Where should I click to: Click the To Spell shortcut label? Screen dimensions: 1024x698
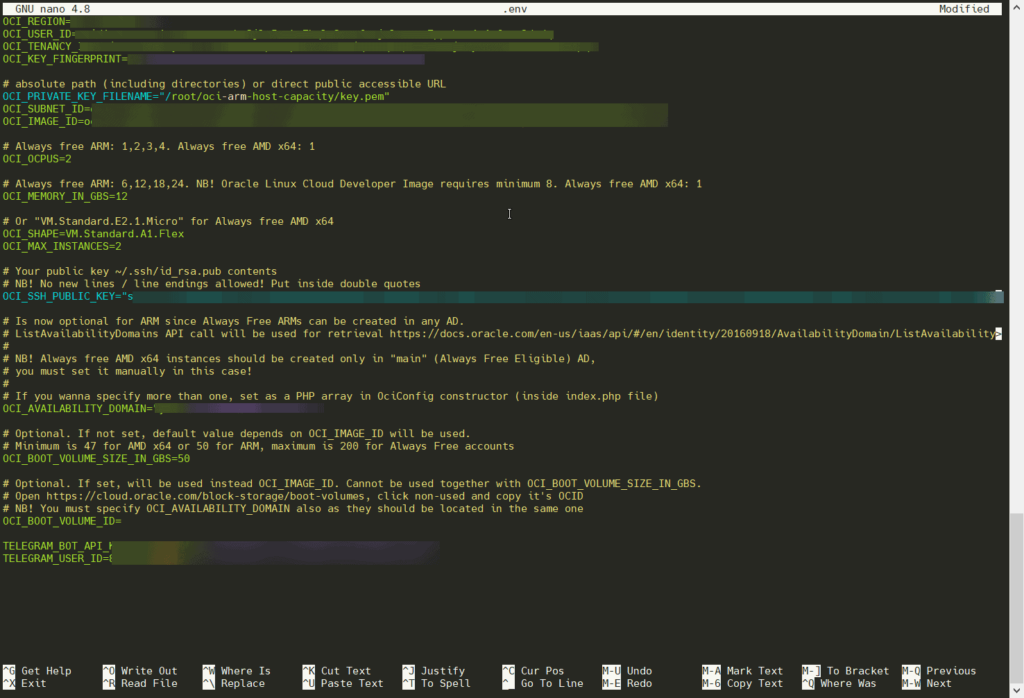(x=445, y=683)
